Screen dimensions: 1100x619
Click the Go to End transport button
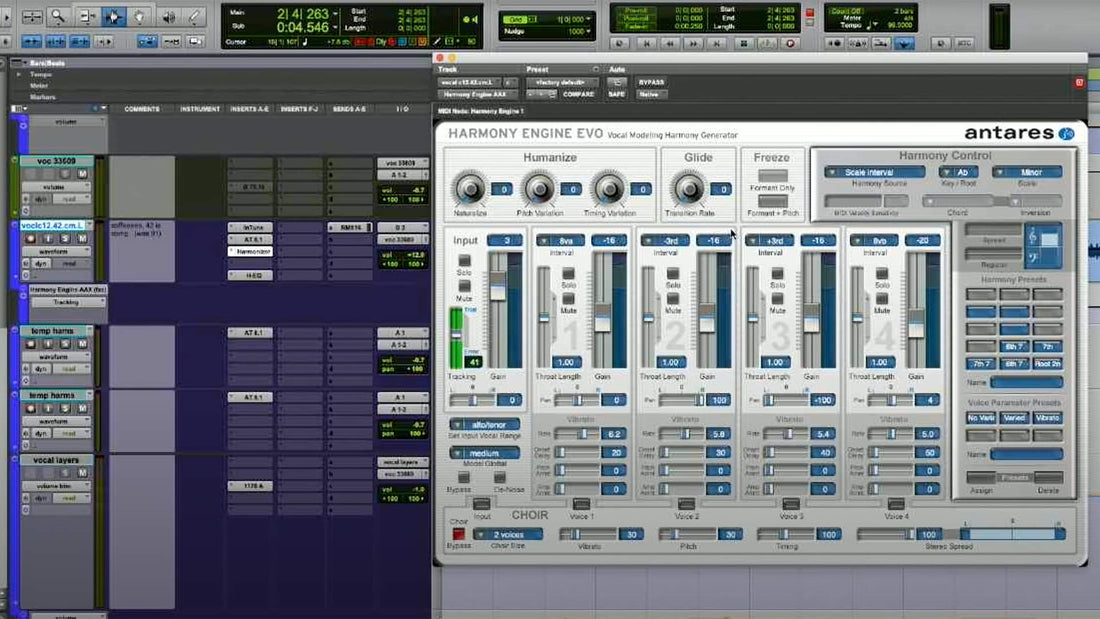tap(717, 44)
